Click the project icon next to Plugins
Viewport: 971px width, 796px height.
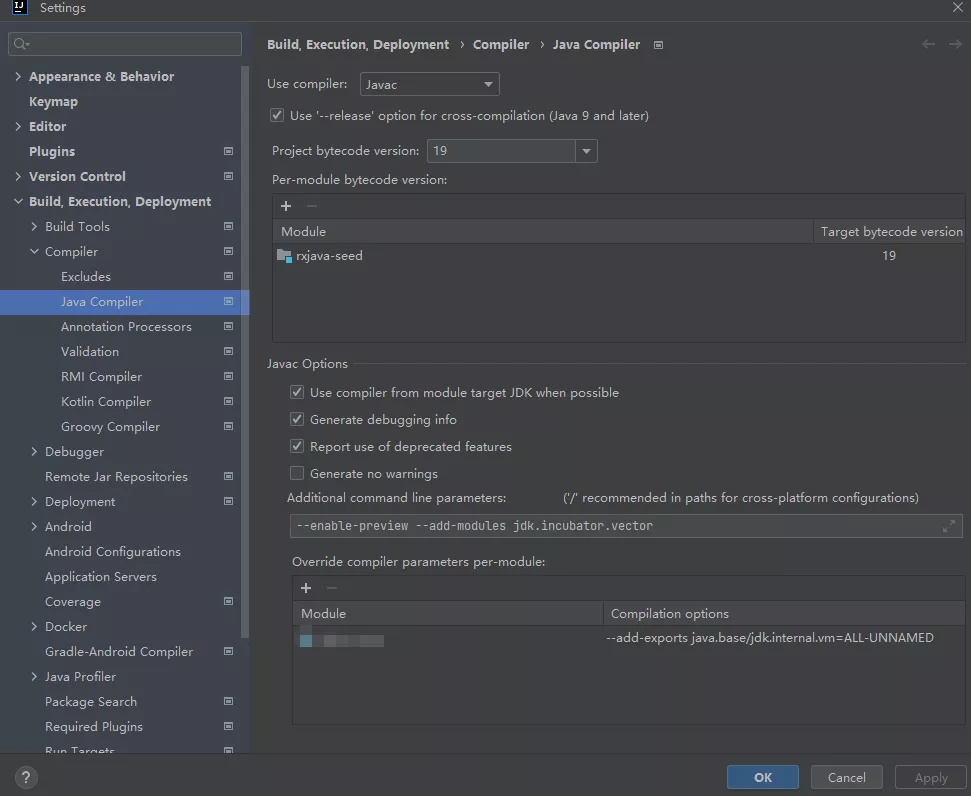pyautogui.click(x=229, y=151)
